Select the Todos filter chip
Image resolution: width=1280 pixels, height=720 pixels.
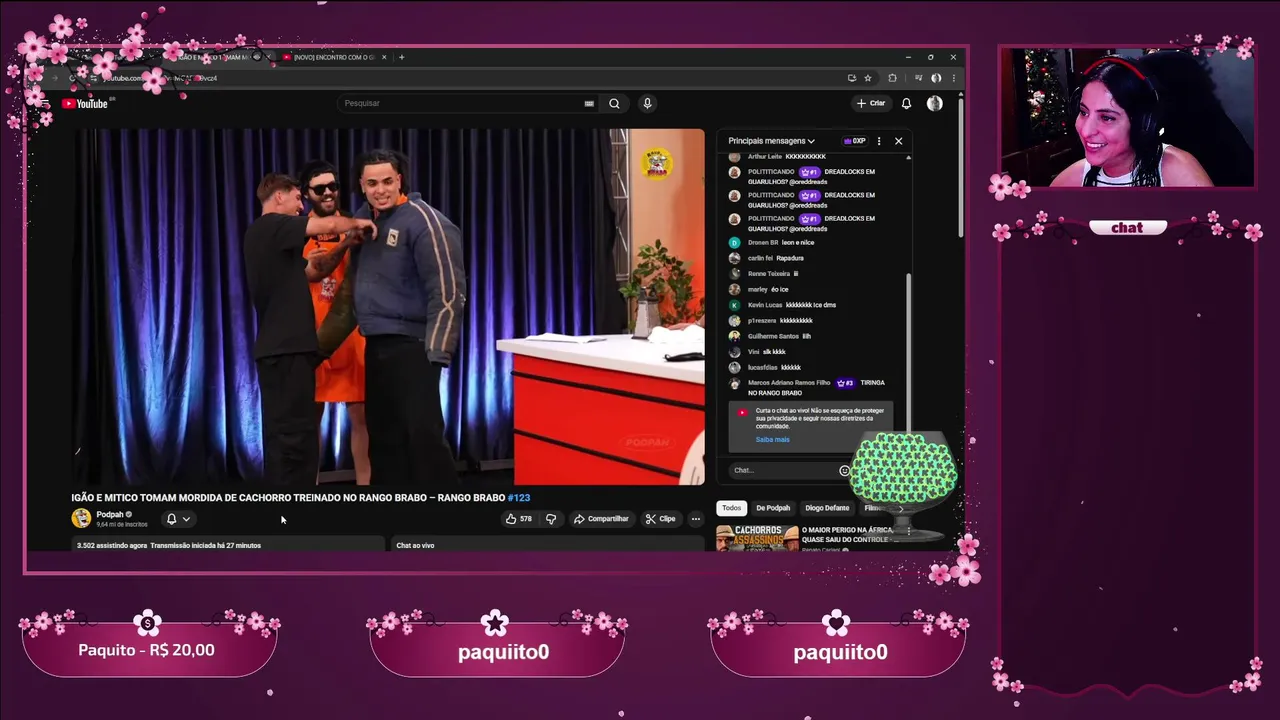click(x=732, y=508)
